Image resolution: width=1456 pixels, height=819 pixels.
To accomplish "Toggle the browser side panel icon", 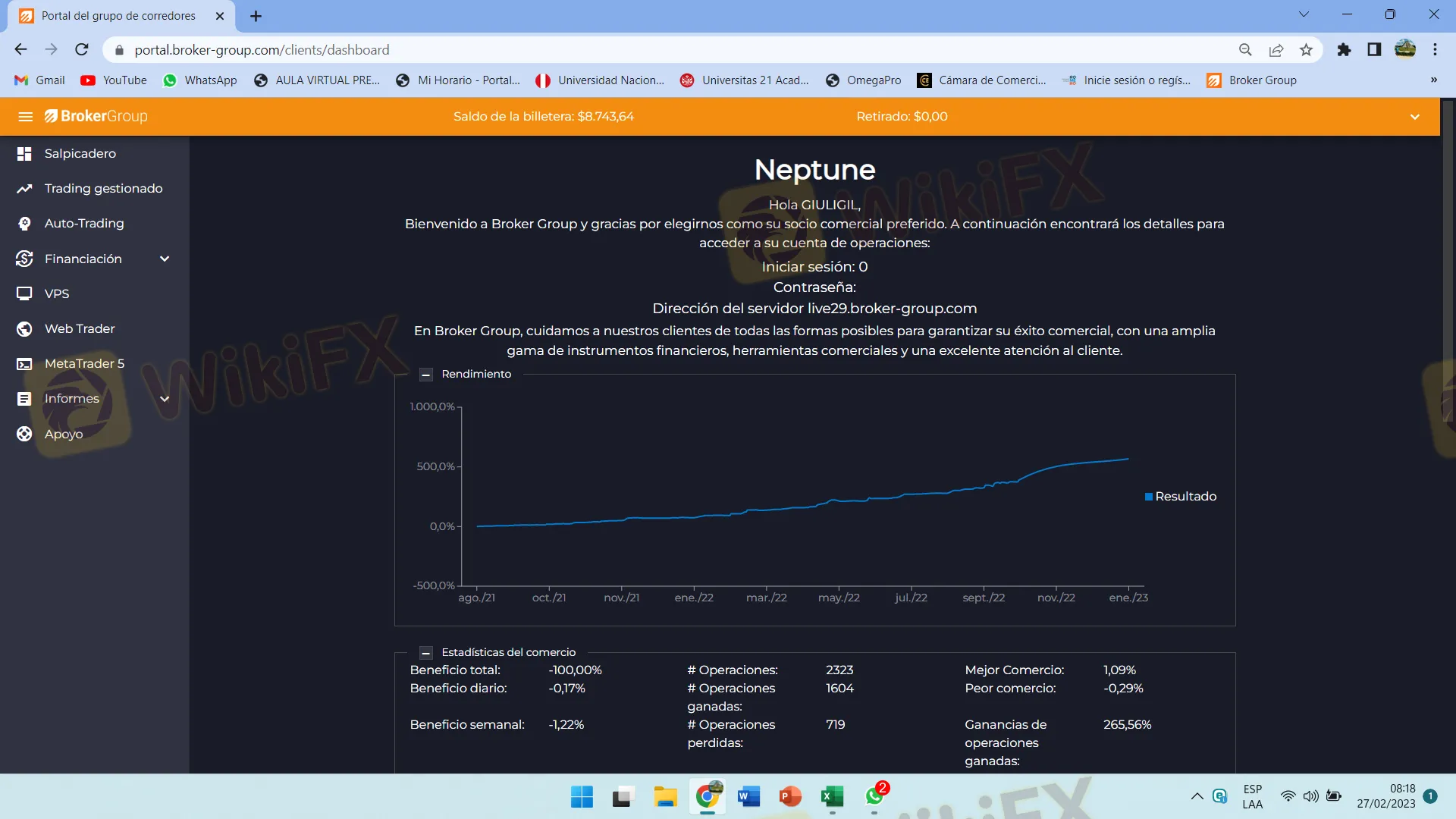I will pyautogui.click(x=1374, y=50).
